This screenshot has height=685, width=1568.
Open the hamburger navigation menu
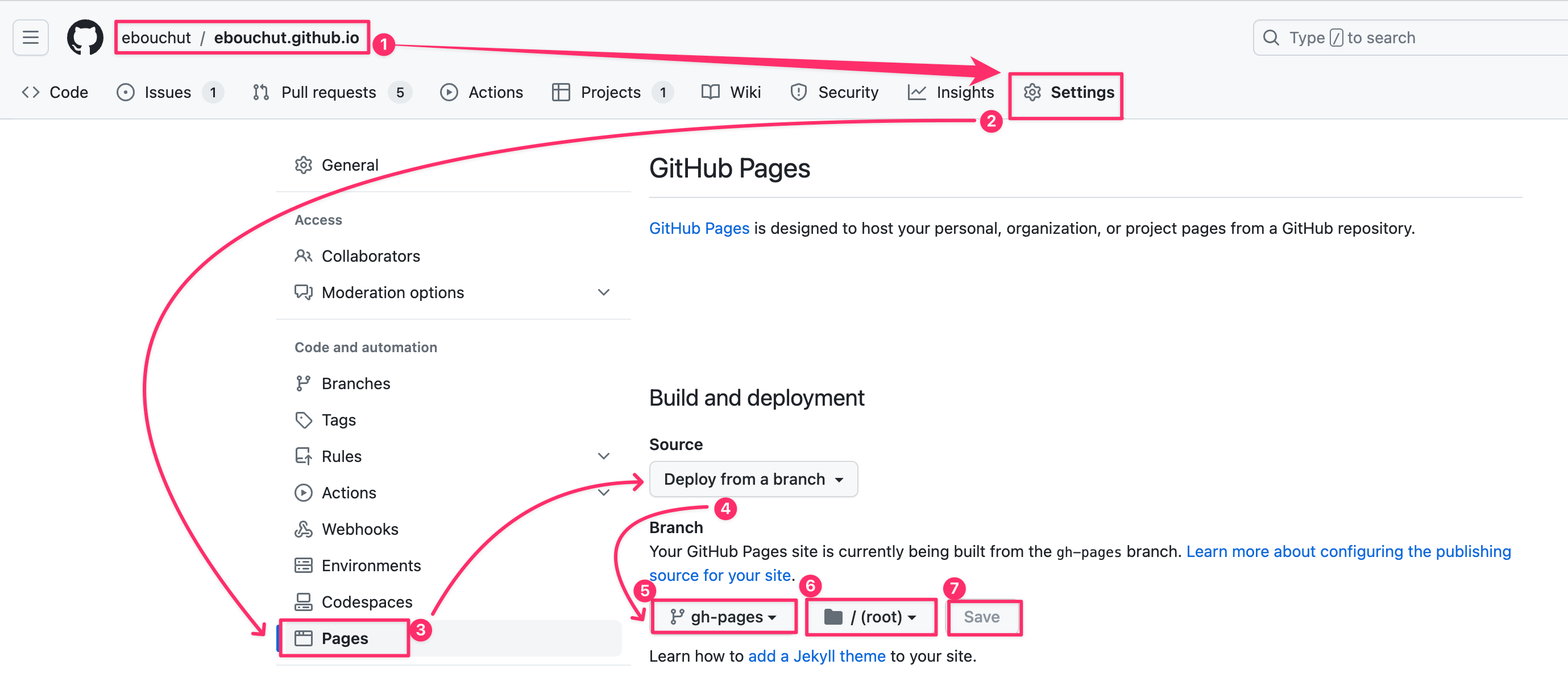coord(31,38)
